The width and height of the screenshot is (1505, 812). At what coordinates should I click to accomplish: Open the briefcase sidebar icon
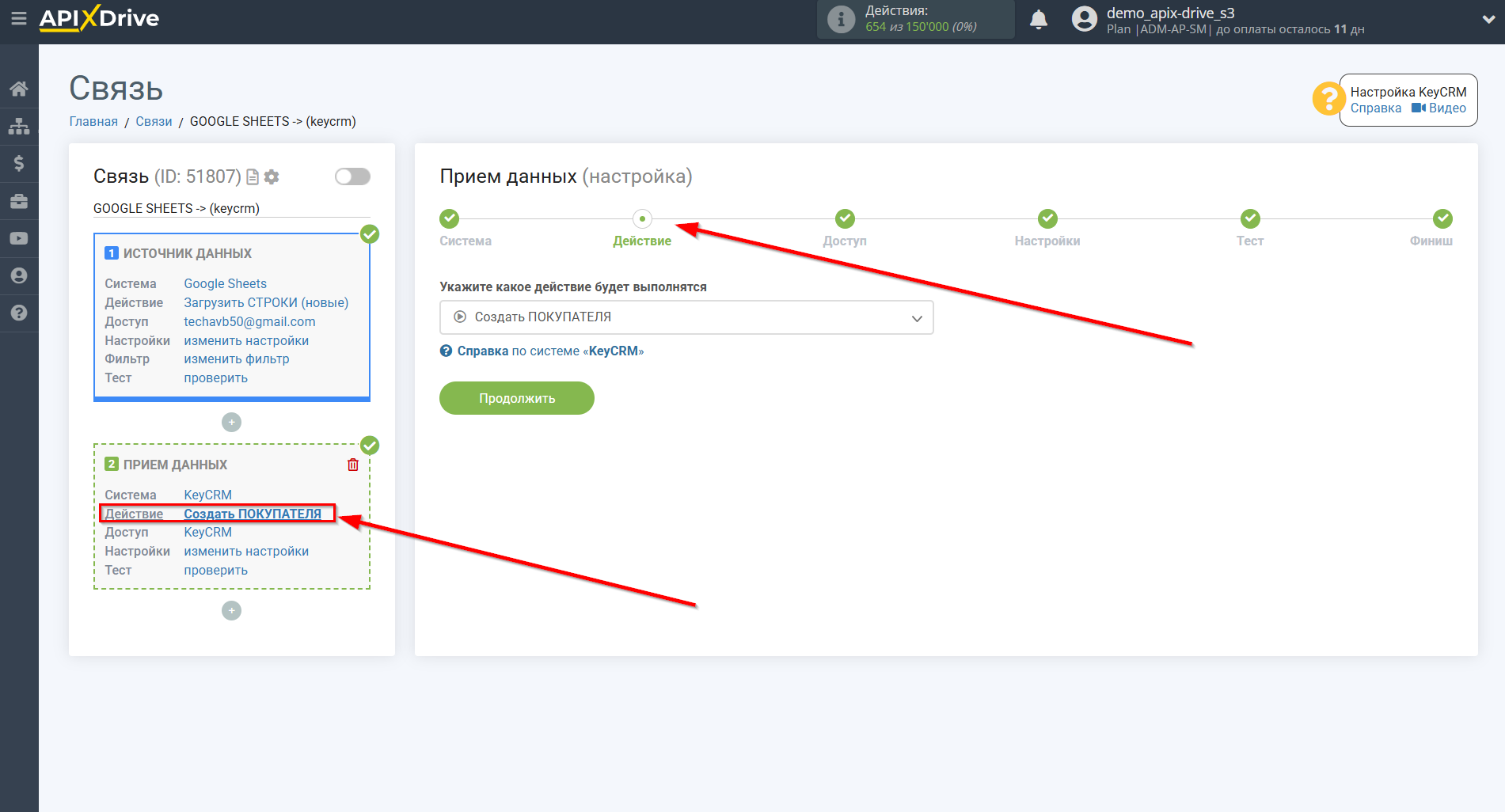pyautogui.click(x=19, y=201)
